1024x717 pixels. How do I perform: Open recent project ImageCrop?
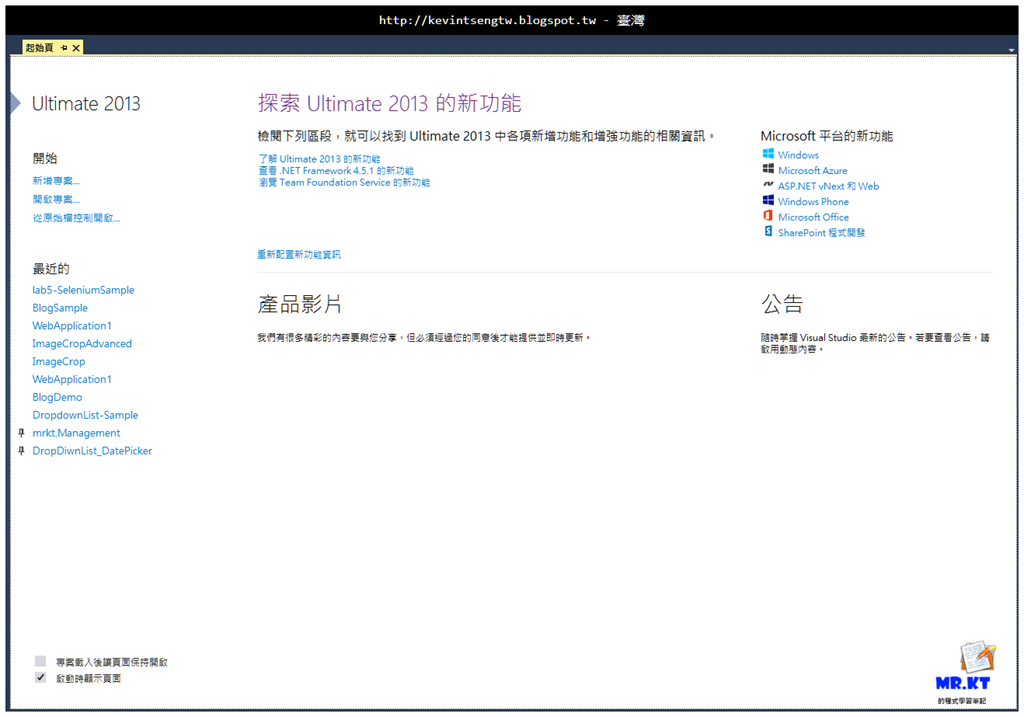(58, 361)
